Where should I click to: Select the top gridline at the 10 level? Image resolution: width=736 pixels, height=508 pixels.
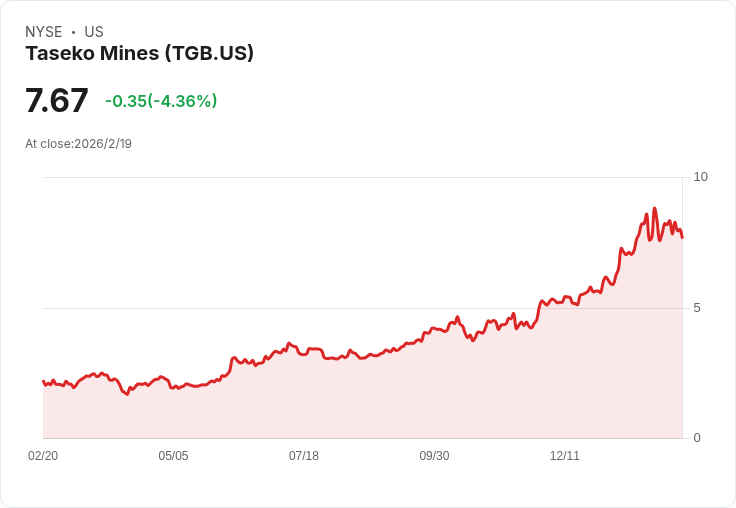pyautogui.click(x=362, y=177)
